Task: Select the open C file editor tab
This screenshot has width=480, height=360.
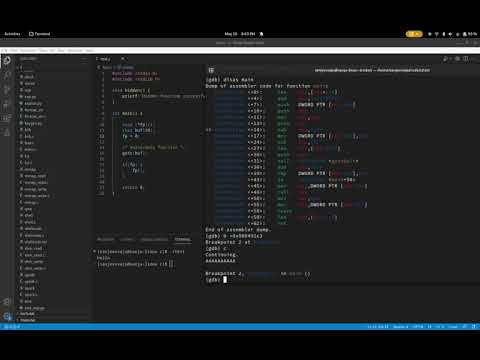Action: [106, 59]
